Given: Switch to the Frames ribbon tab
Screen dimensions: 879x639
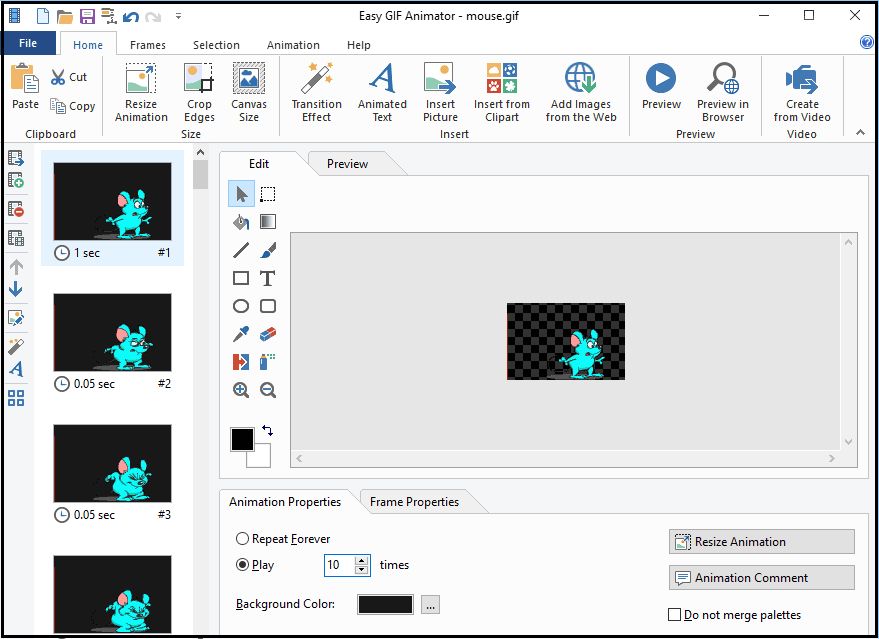Looking at the screenshot, I should point(148,45).
